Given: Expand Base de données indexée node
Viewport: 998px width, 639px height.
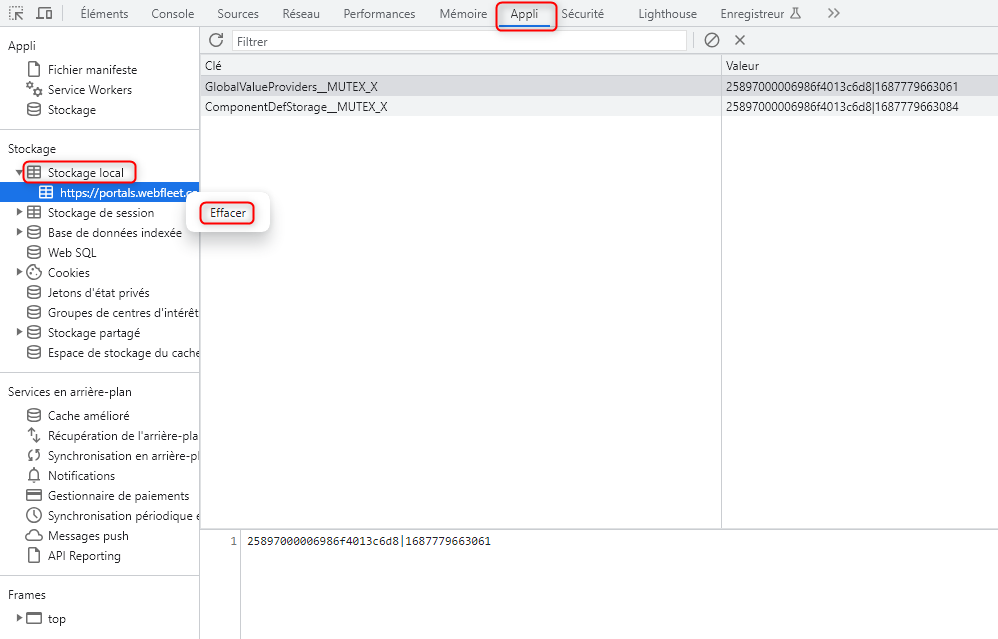Looking at the screenshot, I should click(x=20, y=233).
